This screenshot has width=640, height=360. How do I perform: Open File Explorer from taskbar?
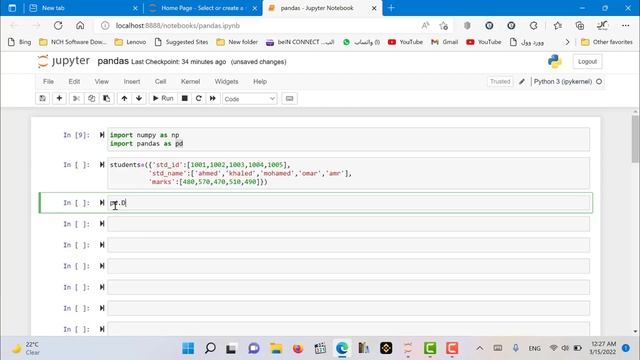pyautogui.click(x=276, y=348)
